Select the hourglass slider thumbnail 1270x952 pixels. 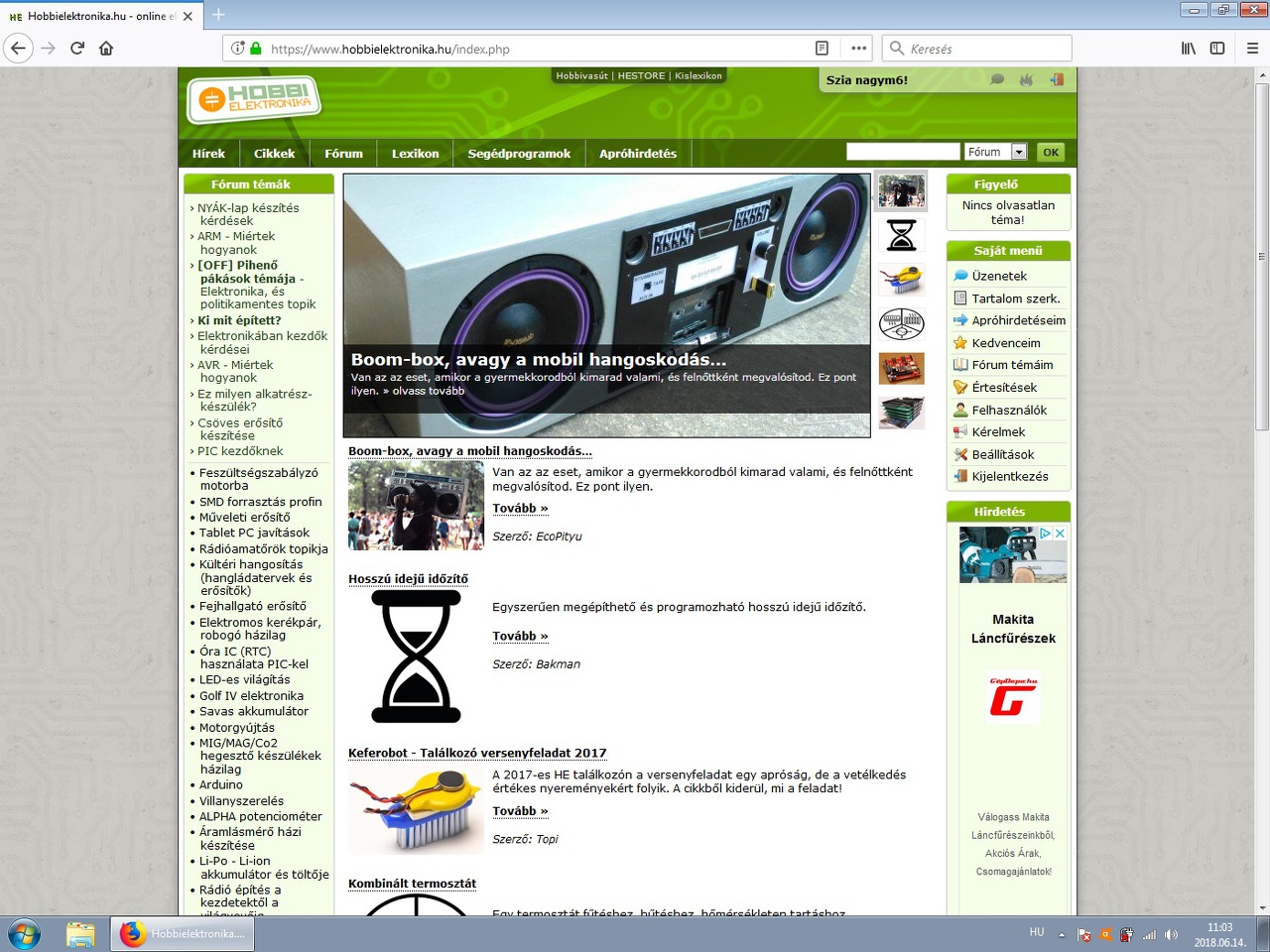coord(901,235)
